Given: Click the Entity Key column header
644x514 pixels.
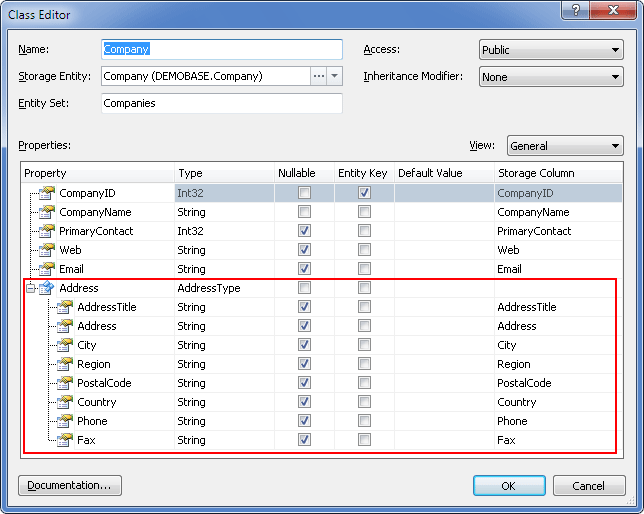Looking at the screenshot, I should (364, 173).
